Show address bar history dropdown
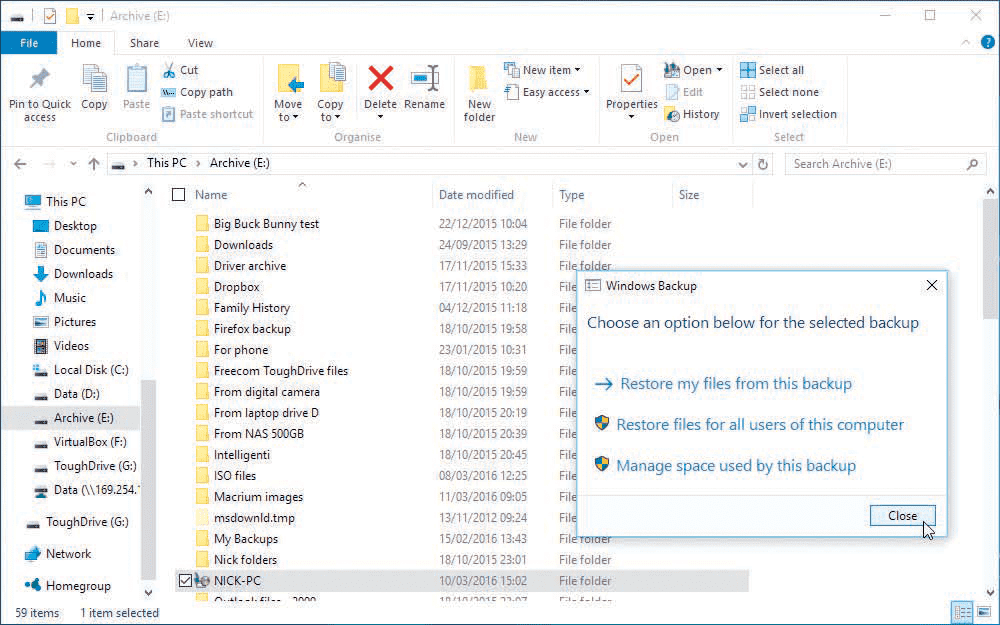Viewport: 1000px width, 625px height. tap(742, 164)
